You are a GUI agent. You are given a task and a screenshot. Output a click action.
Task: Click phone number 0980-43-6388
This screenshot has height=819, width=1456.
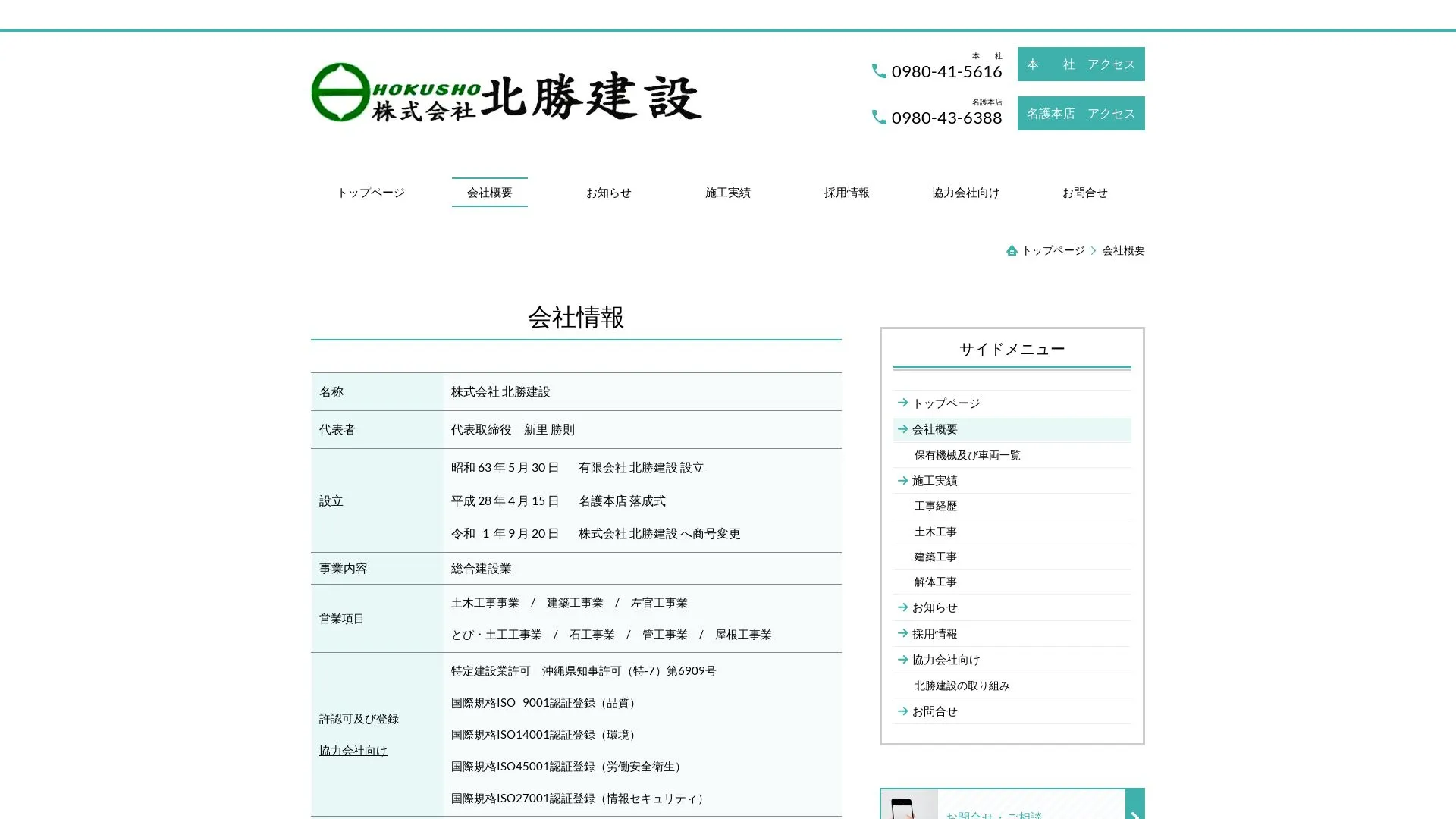[946, 118]
